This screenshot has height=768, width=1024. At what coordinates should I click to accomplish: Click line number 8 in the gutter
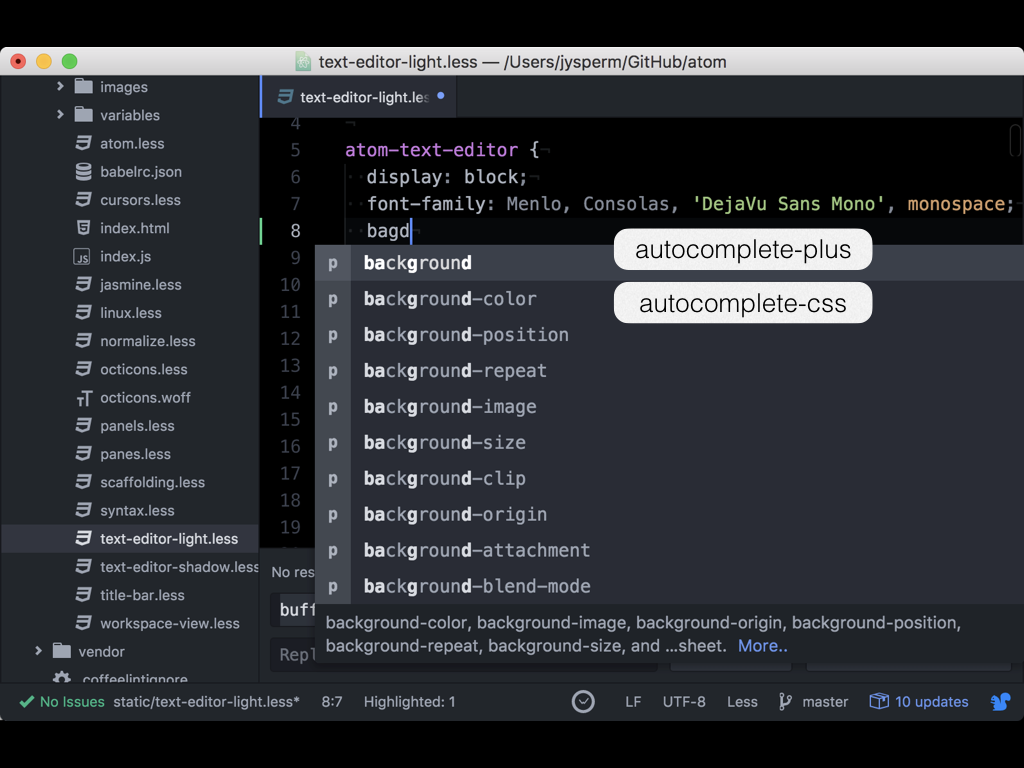(295, 231)
